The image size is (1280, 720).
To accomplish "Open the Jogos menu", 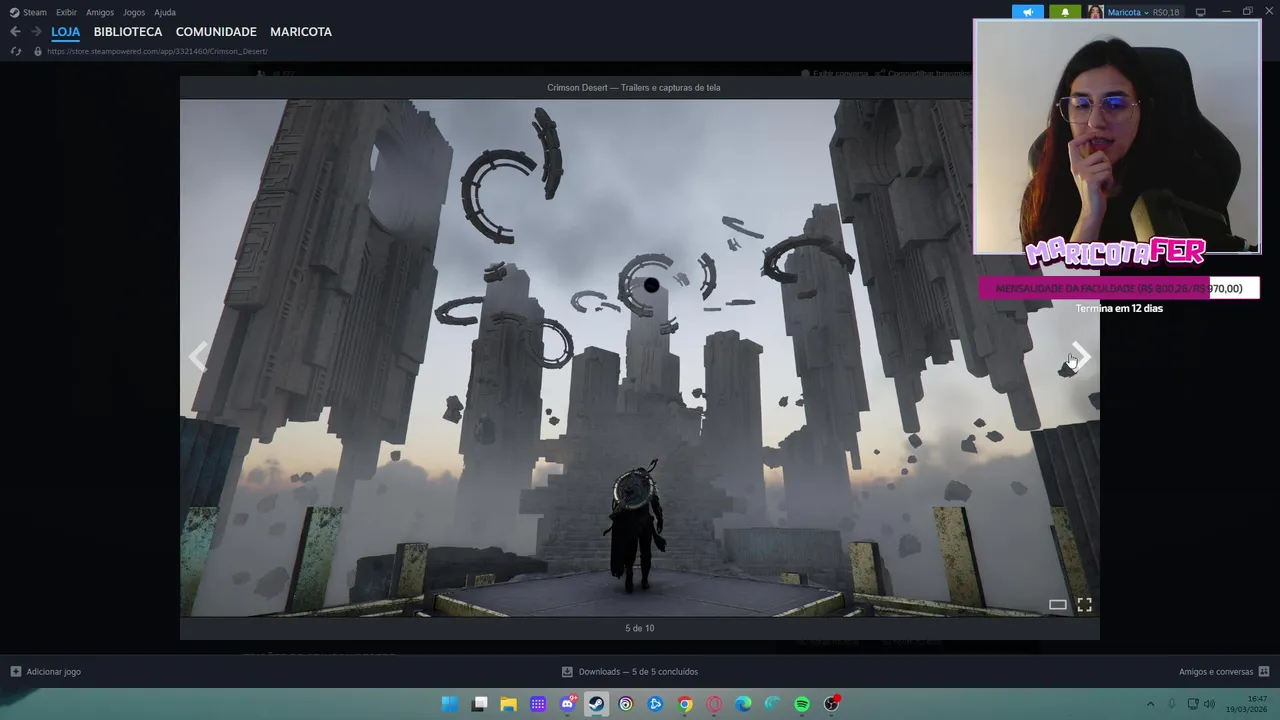I will [x=134, y=12].
